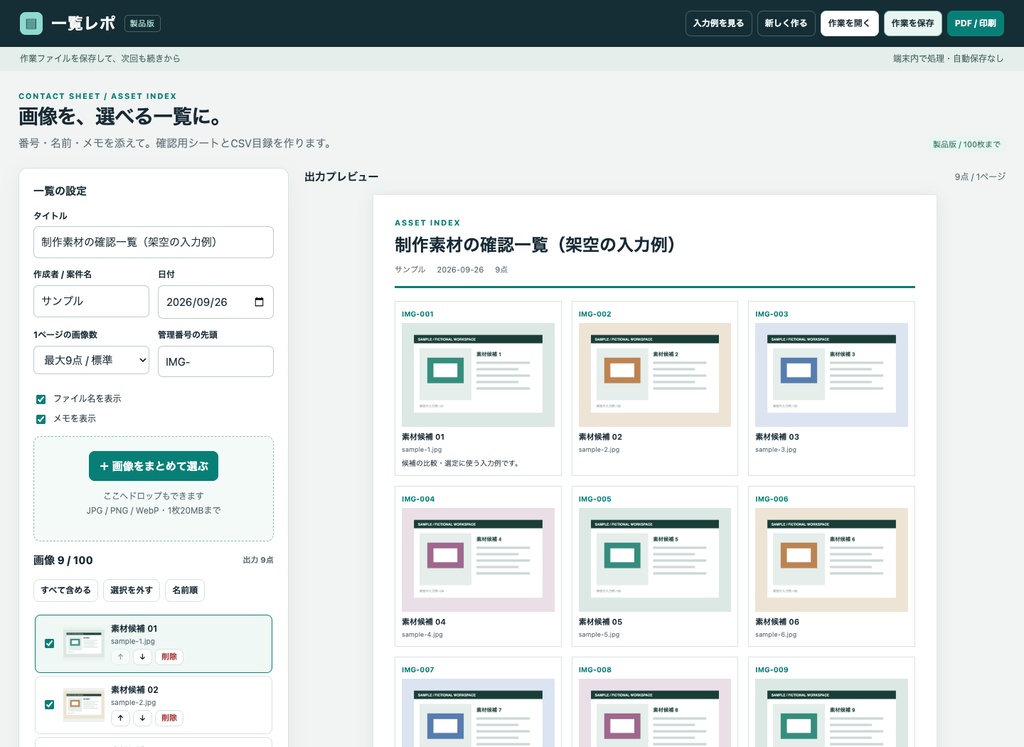Click 候補の比較・選定に使う入力例です memo text
Viewport: 1024px width, 747px height.
pos(460,463)
